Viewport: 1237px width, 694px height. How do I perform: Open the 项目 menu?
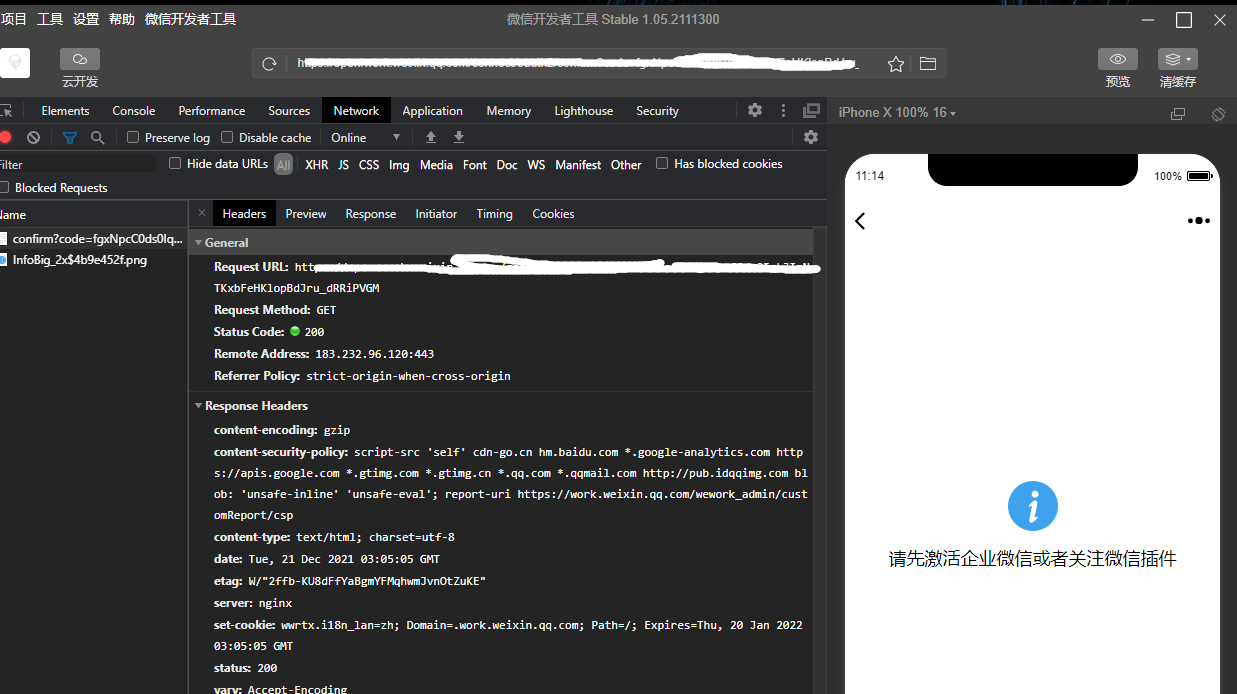14,19
